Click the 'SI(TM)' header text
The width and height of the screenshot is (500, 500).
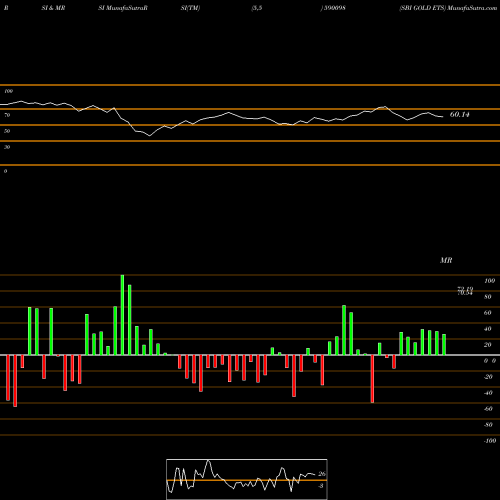point(190,8)
